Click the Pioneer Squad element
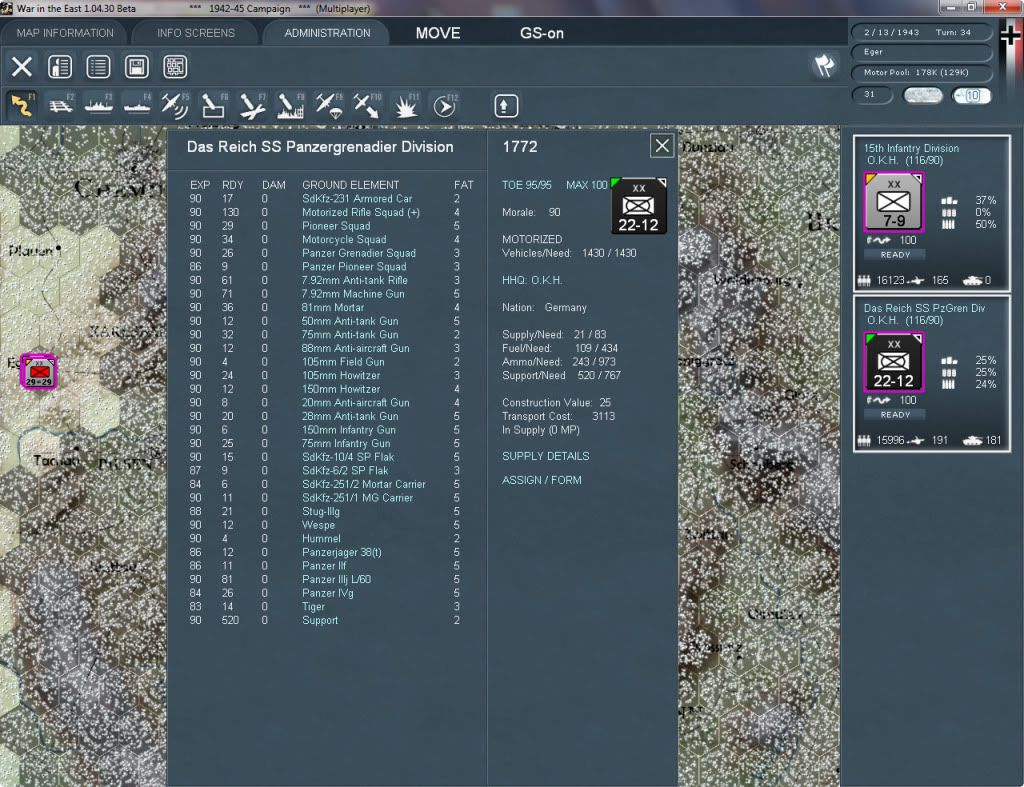 point(336,226)
